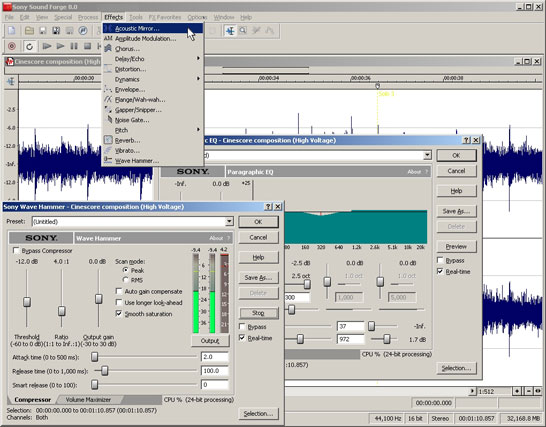Click the Output meter button
The height and width of the screenshot is (427, 546).
pos(210,341)
